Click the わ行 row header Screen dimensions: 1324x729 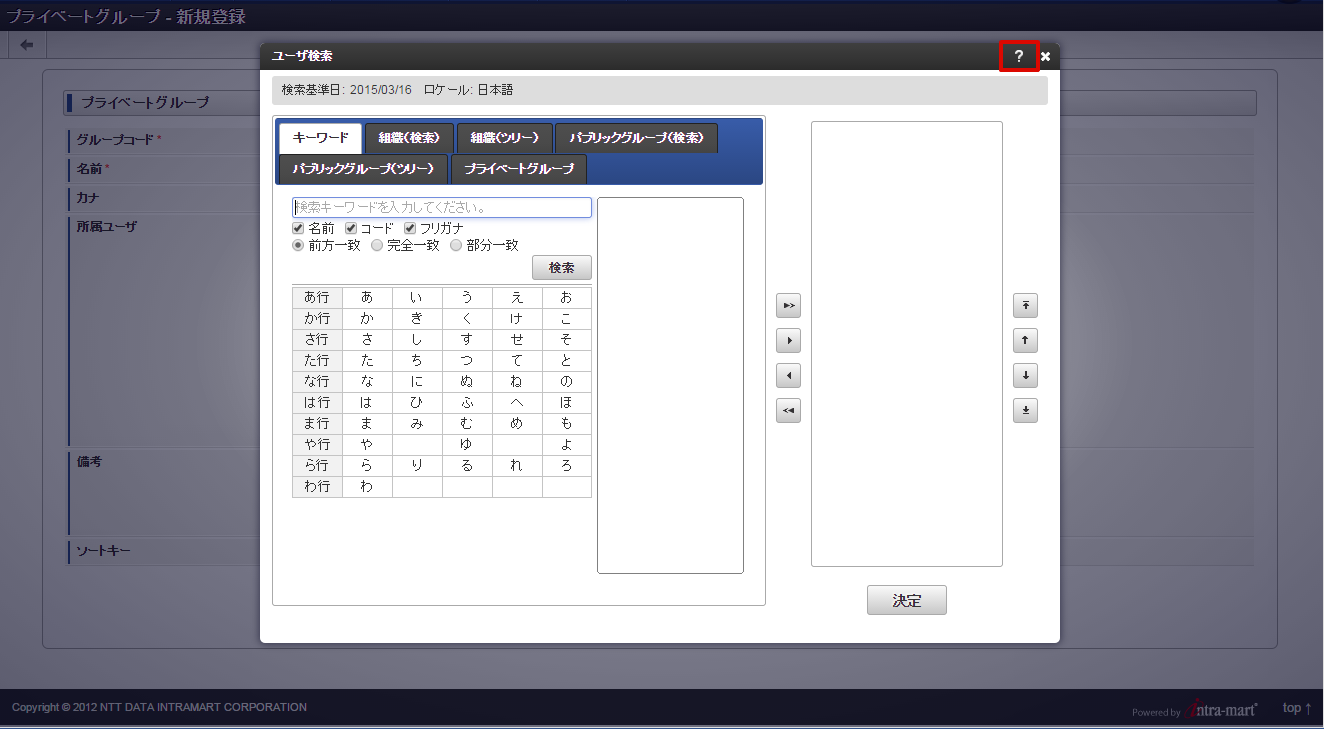[317, 487]
